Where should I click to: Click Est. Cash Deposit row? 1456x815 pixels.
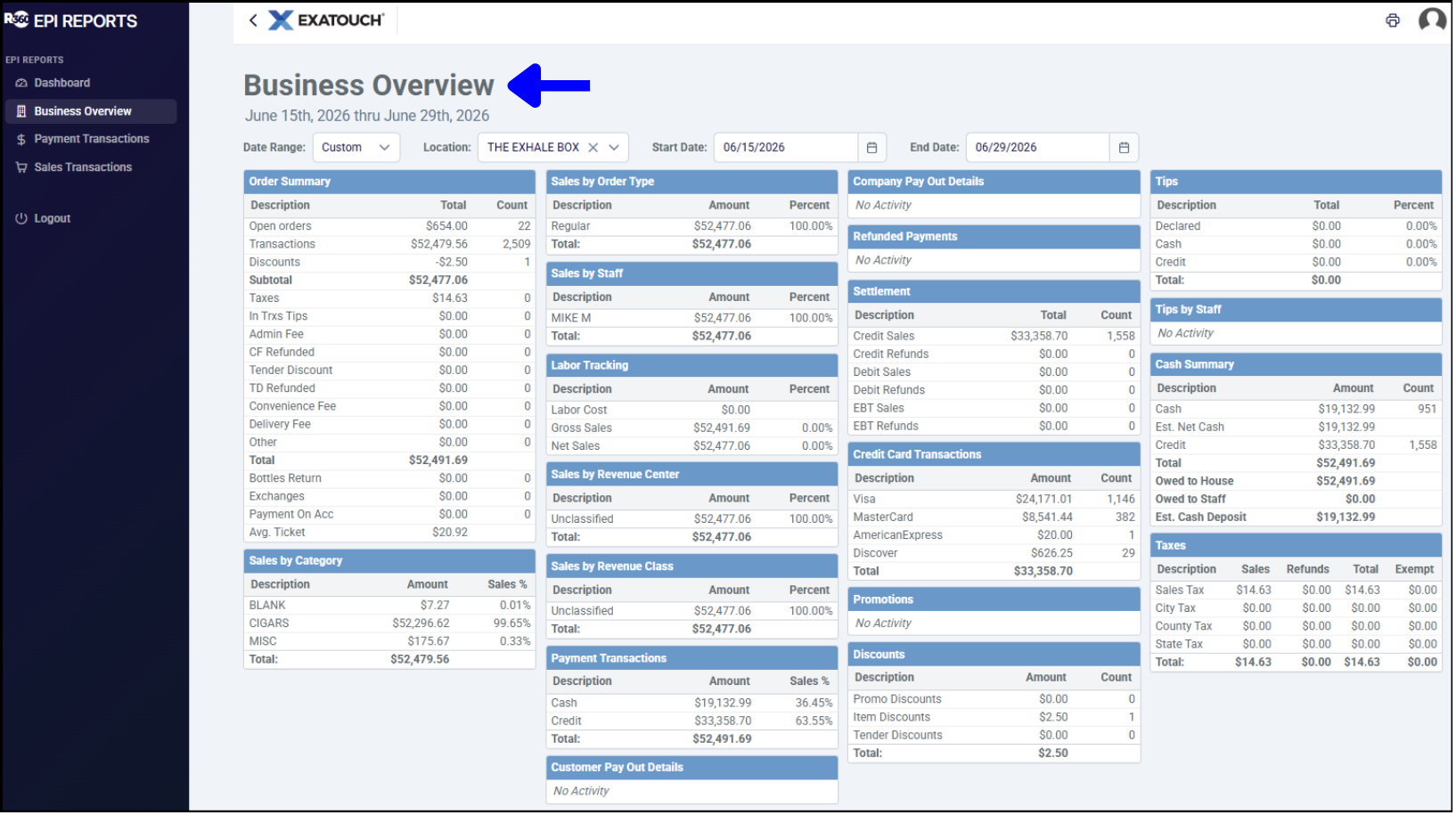tap(1296, 518)
